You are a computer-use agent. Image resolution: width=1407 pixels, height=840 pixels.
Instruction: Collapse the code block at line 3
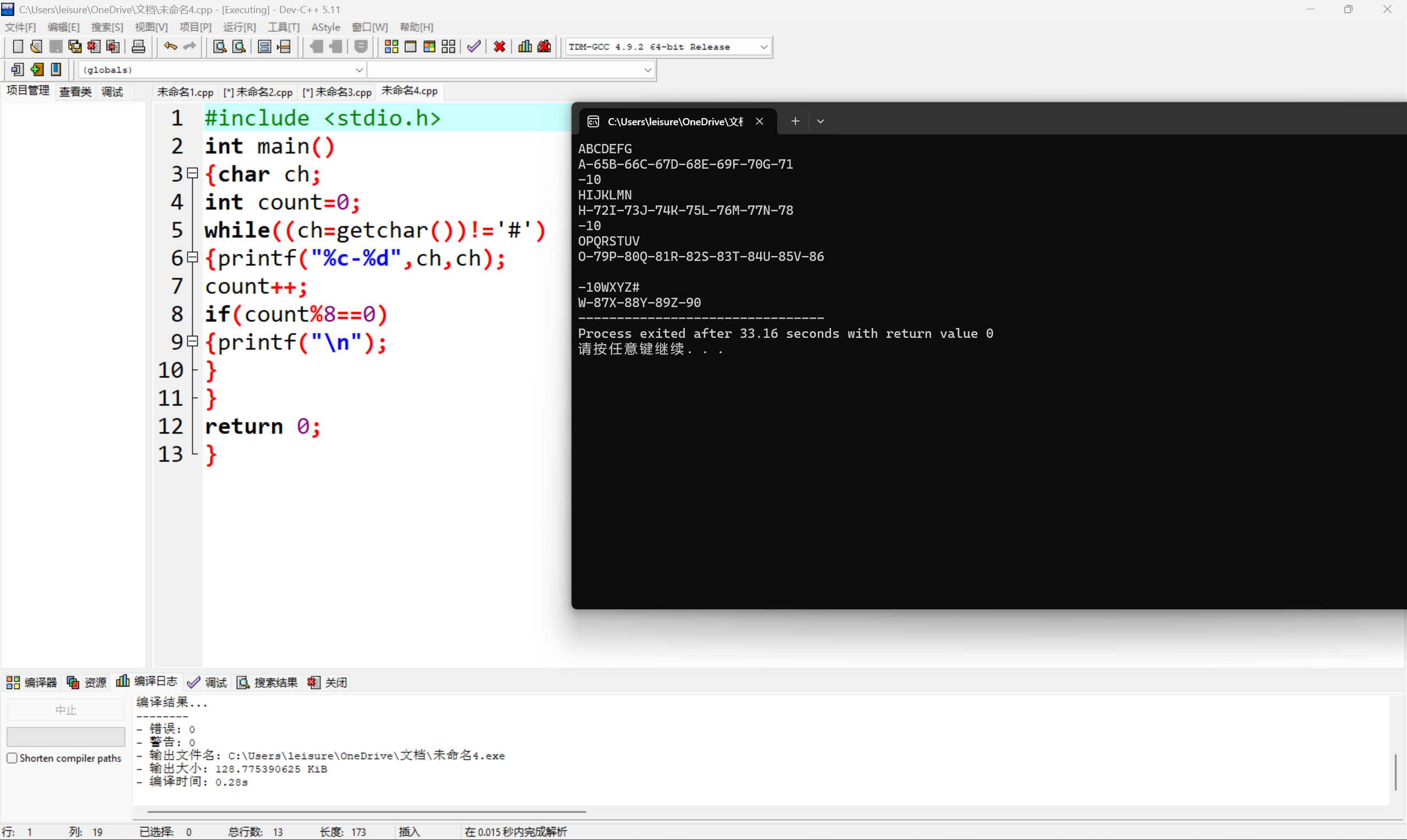point(191,173)
